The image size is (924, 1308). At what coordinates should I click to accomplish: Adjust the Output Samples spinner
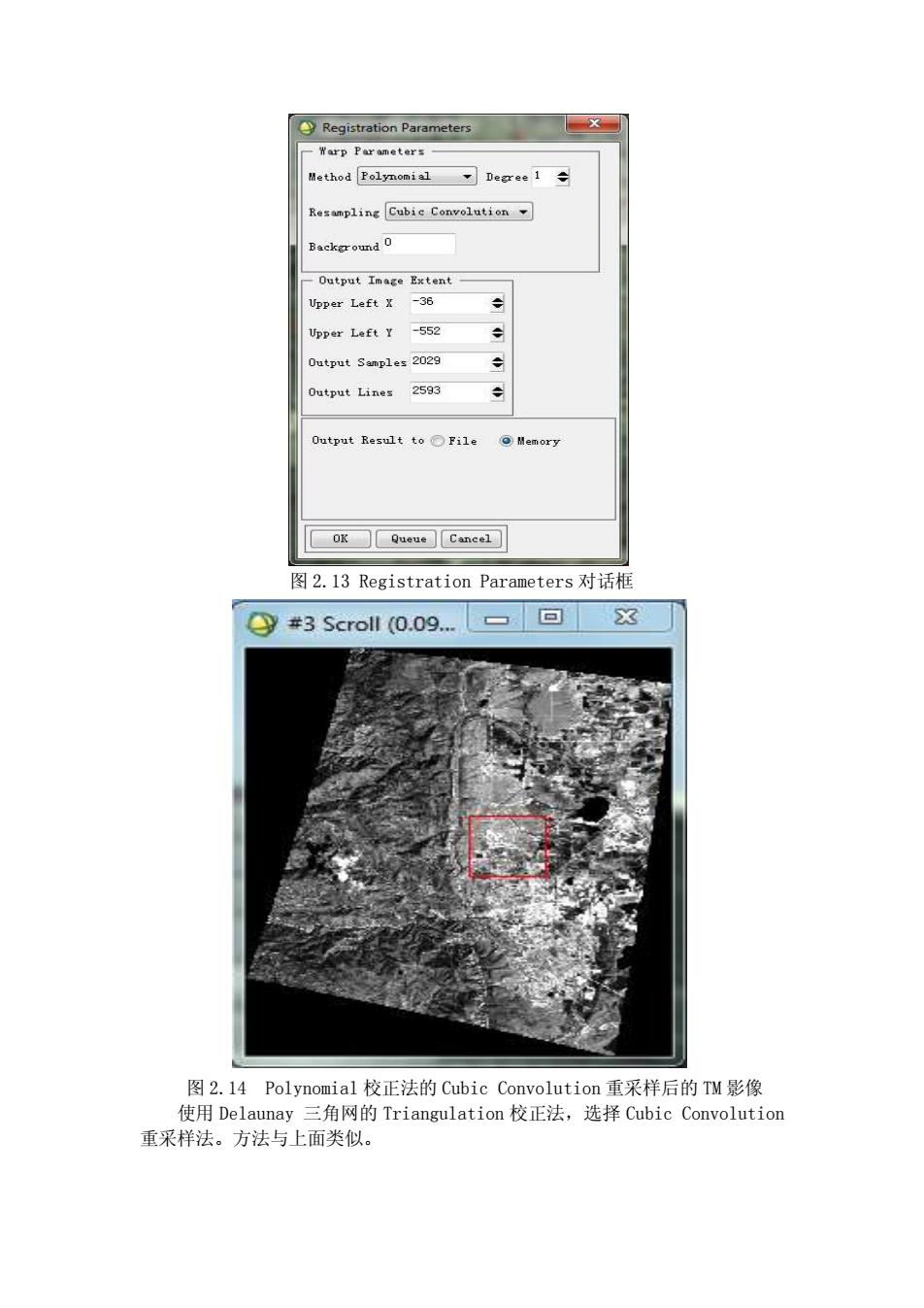(x=498, y=362)
